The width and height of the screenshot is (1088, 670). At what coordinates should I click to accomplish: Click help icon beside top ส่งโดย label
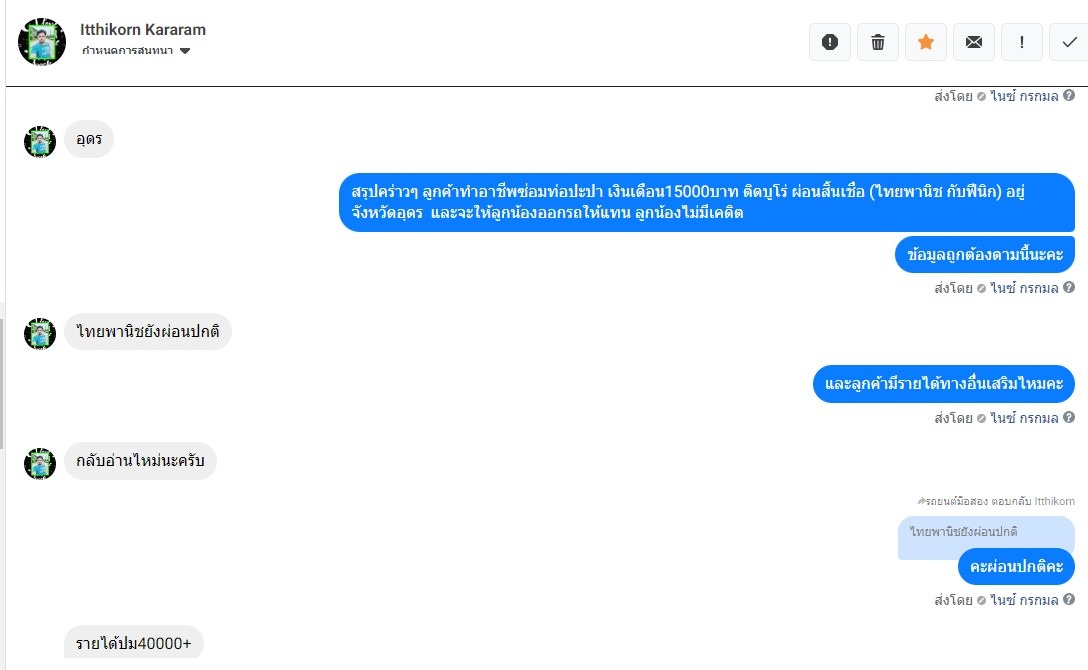click(x=1069, y=95)
